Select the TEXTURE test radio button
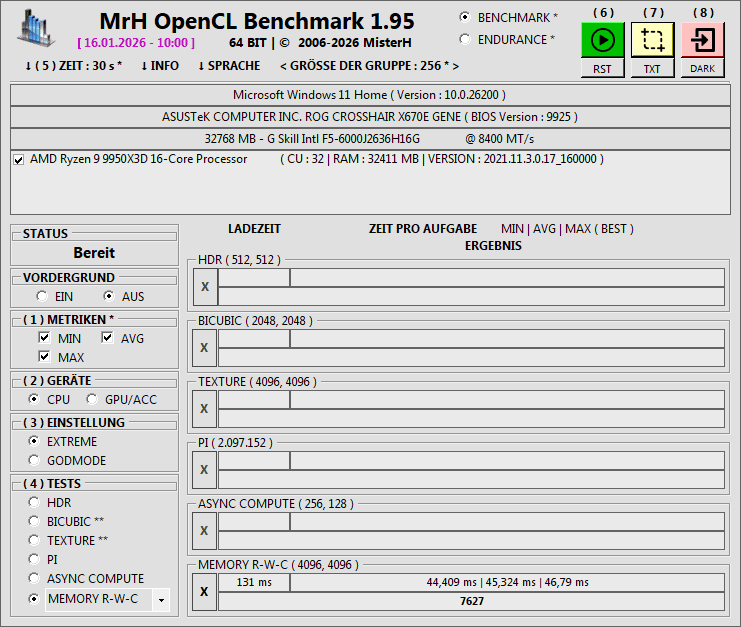The height and width of the screenshot is (627, 741). [34, 540]
